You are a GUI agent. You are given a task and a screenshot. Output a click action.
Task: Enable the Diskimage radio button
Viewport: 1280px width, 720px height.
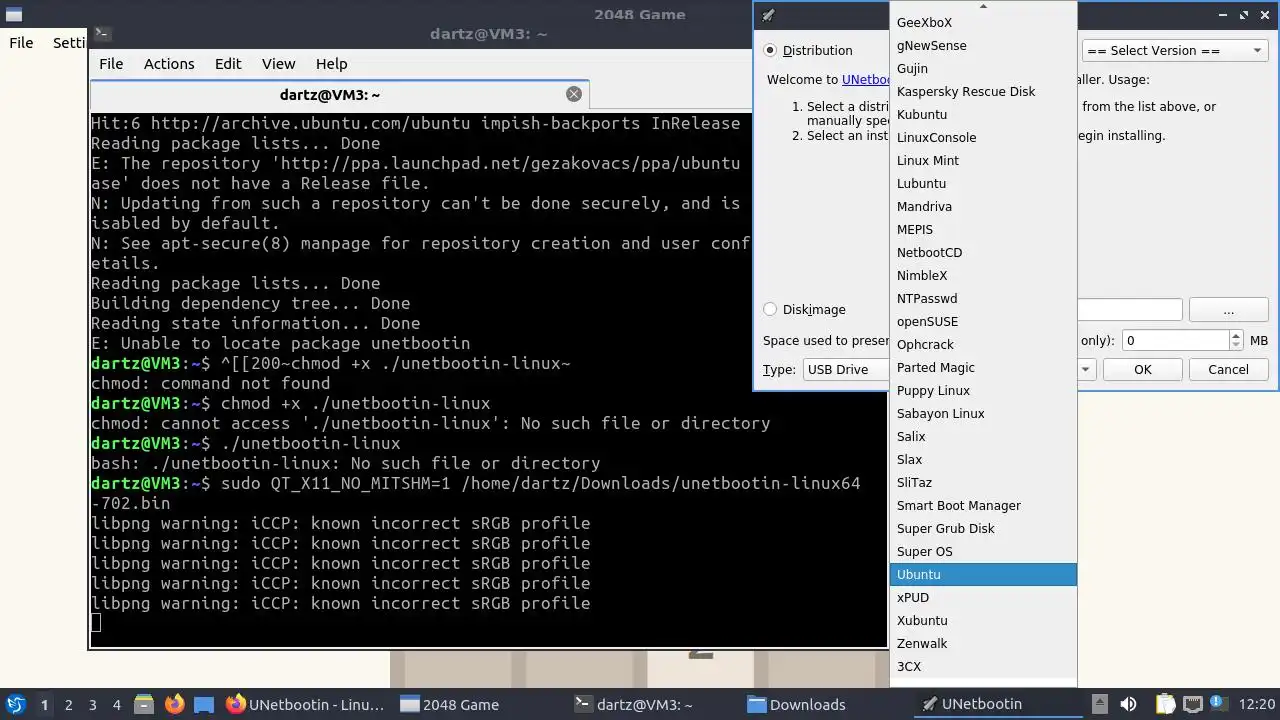(770, 309)
